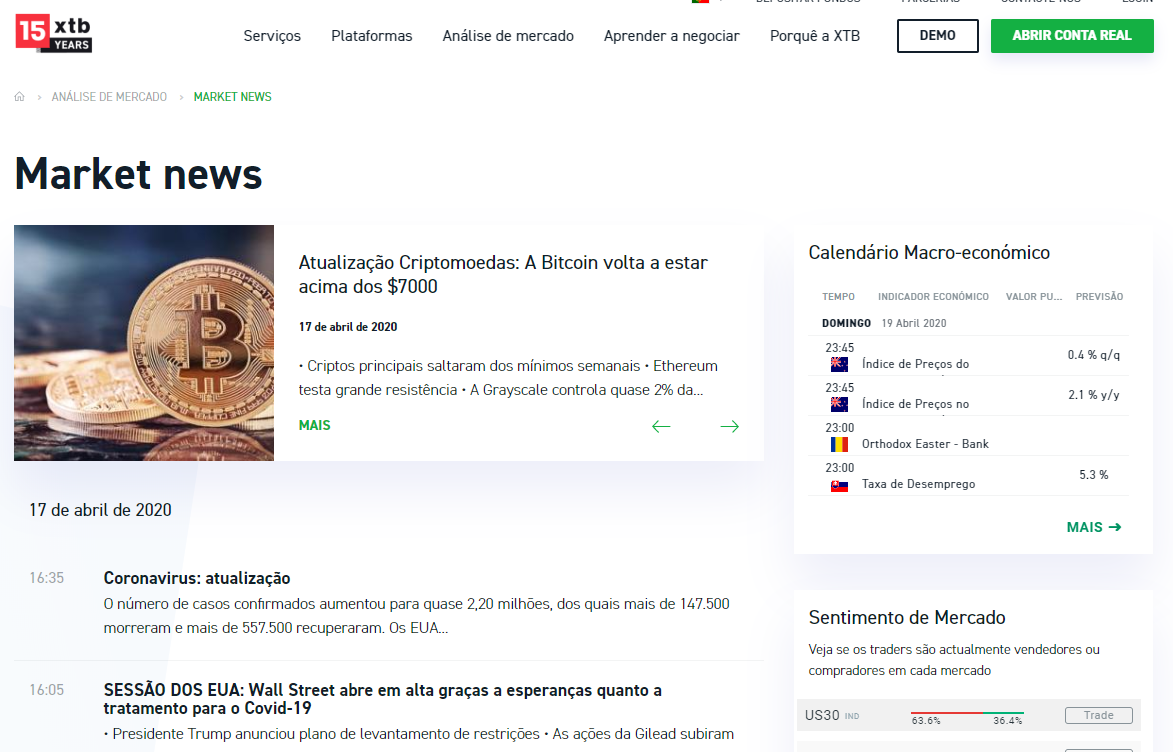Image resolution: width=1173 pixels, height=752 pixels.
Task: Click Trade button for US30
Action: coord(1098,715)
